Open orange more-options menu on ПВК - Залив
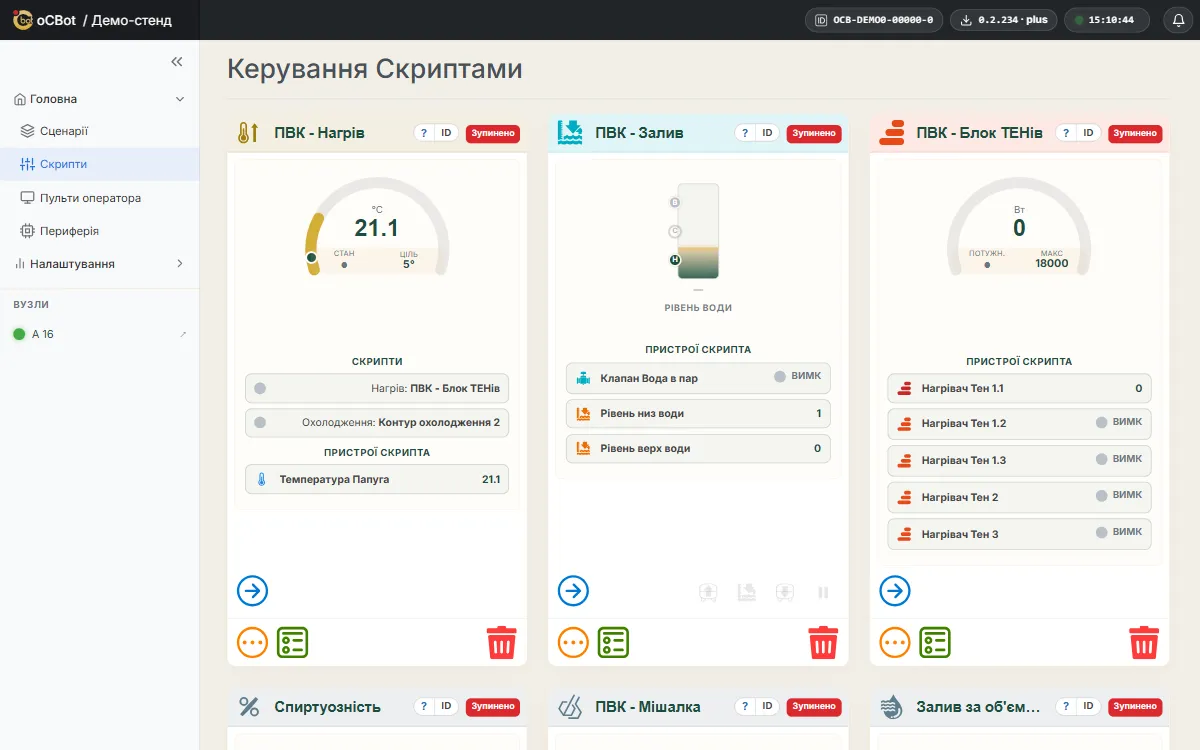Image resolution: width=1200 pixels, height=750 pixels. (574, 642)
